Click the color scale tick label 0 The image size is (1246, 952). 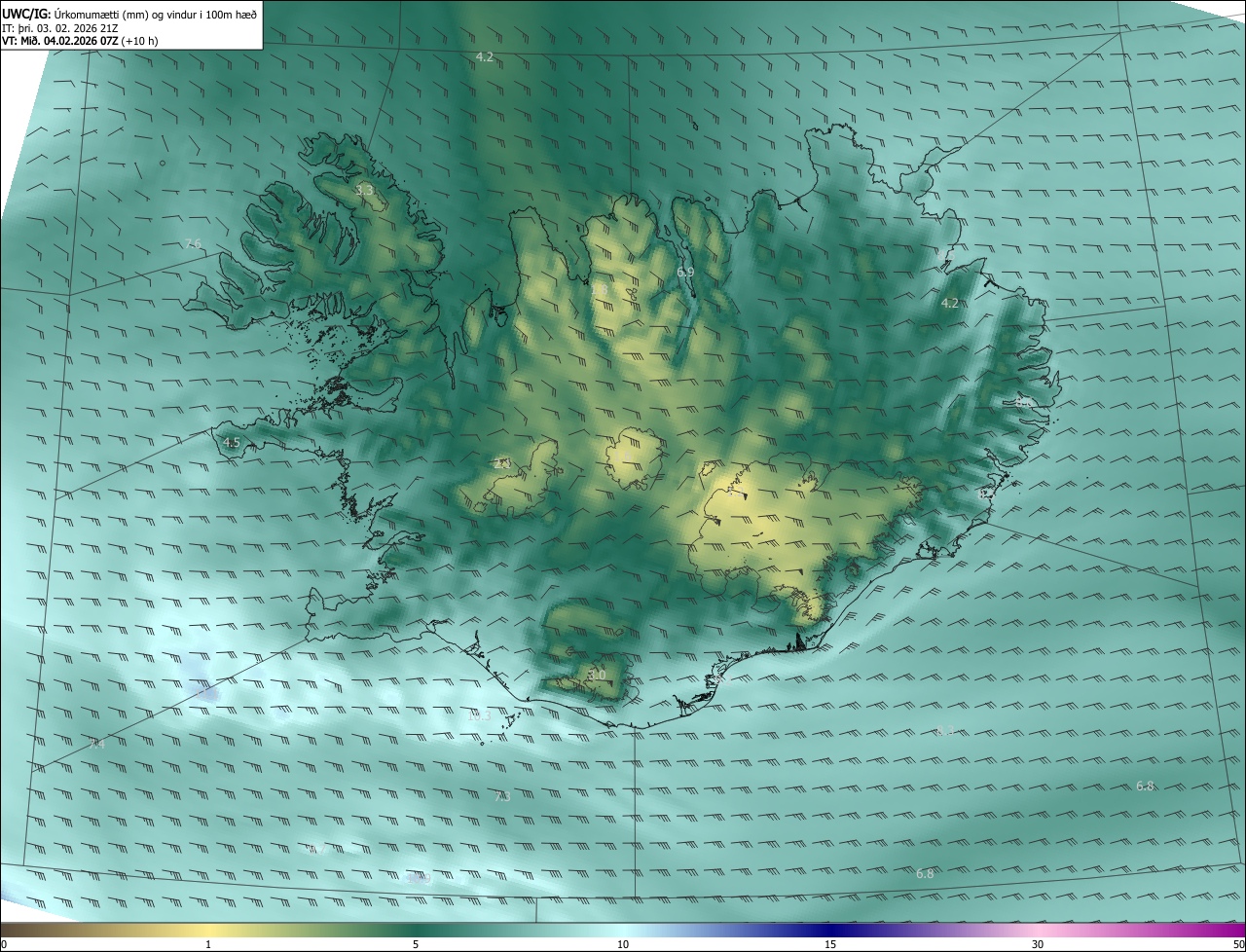(4, 944)
